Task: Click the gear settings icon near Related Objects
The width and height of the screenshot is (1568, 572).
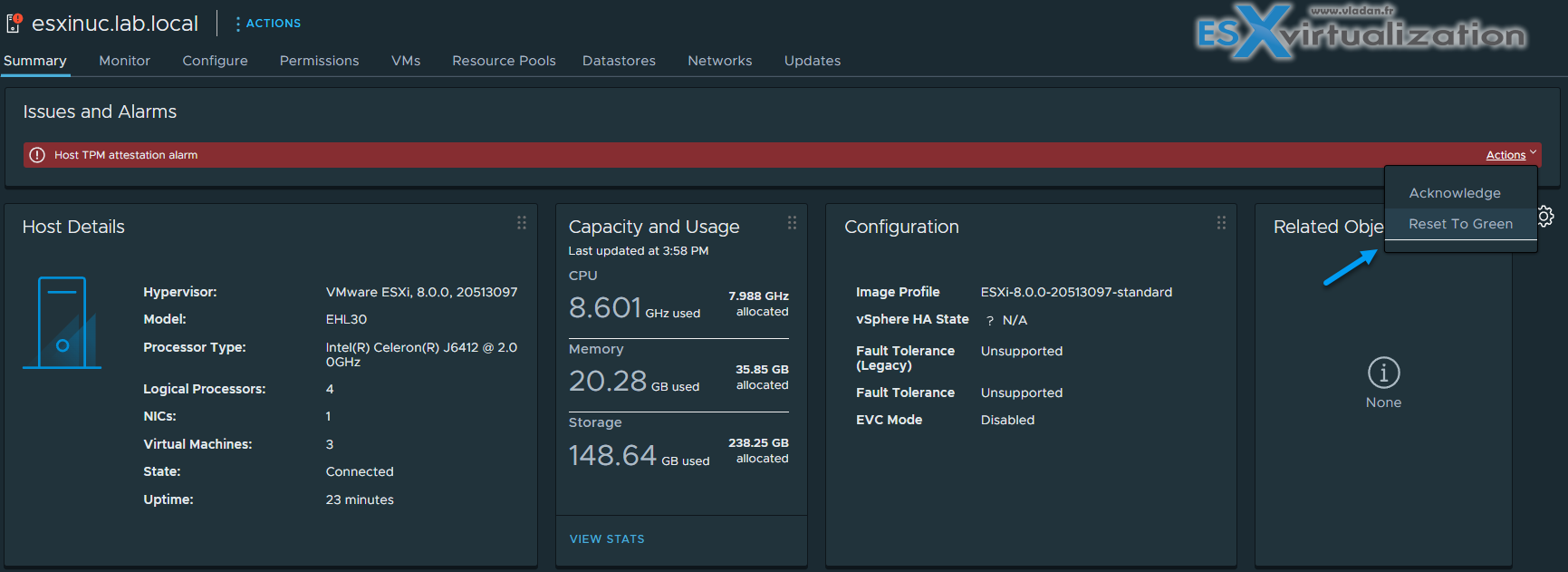Action: (1546, 216)
